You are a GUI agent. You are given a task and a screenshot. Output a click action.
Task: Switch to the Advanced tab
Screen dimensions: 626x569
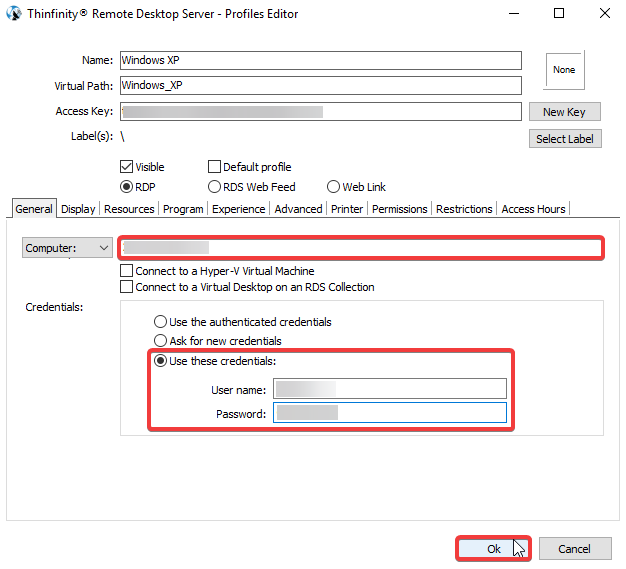[x=298, y=209]
